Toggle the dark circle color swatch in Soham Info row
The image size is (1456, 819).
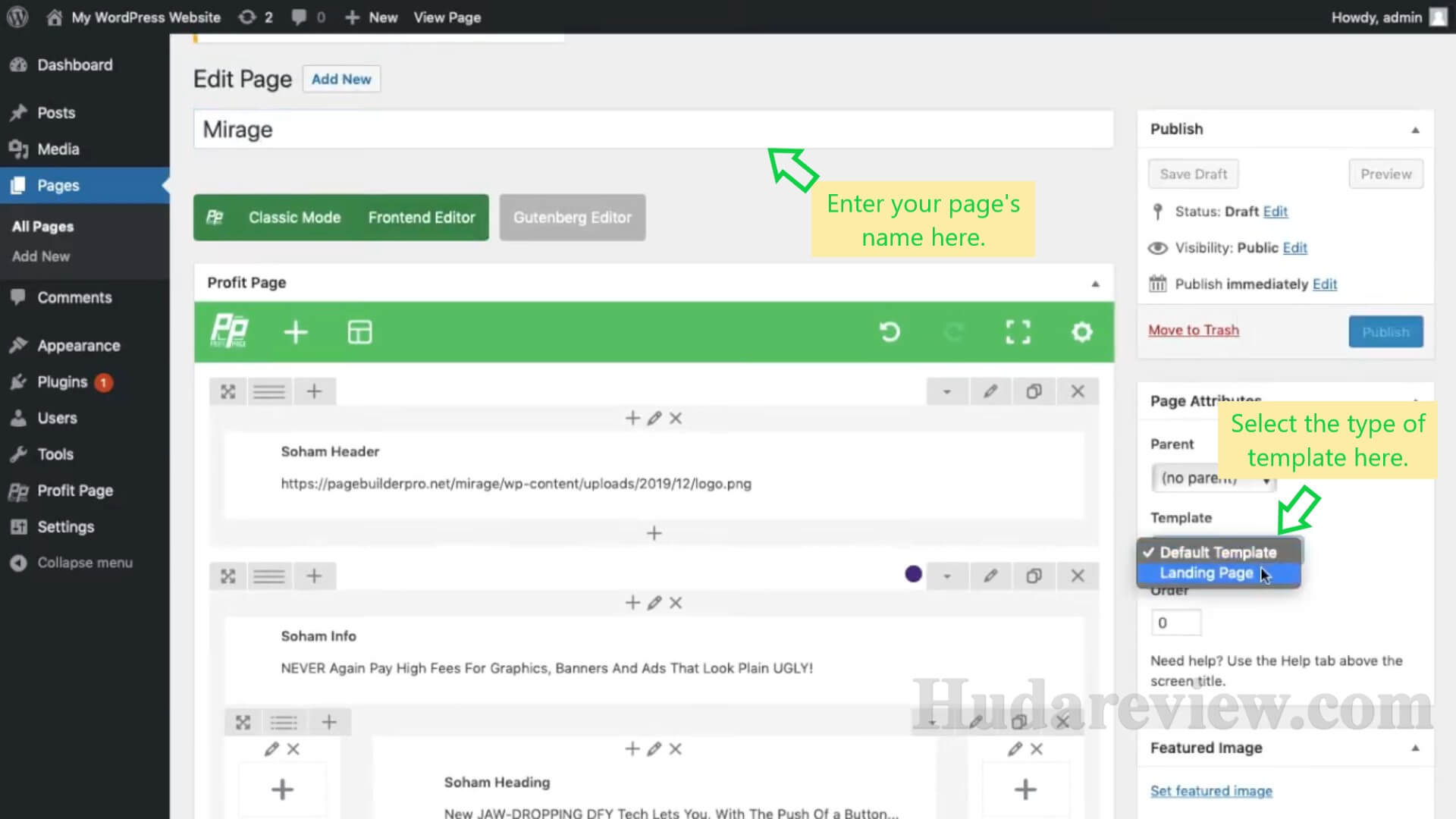[x=913, y=575]
